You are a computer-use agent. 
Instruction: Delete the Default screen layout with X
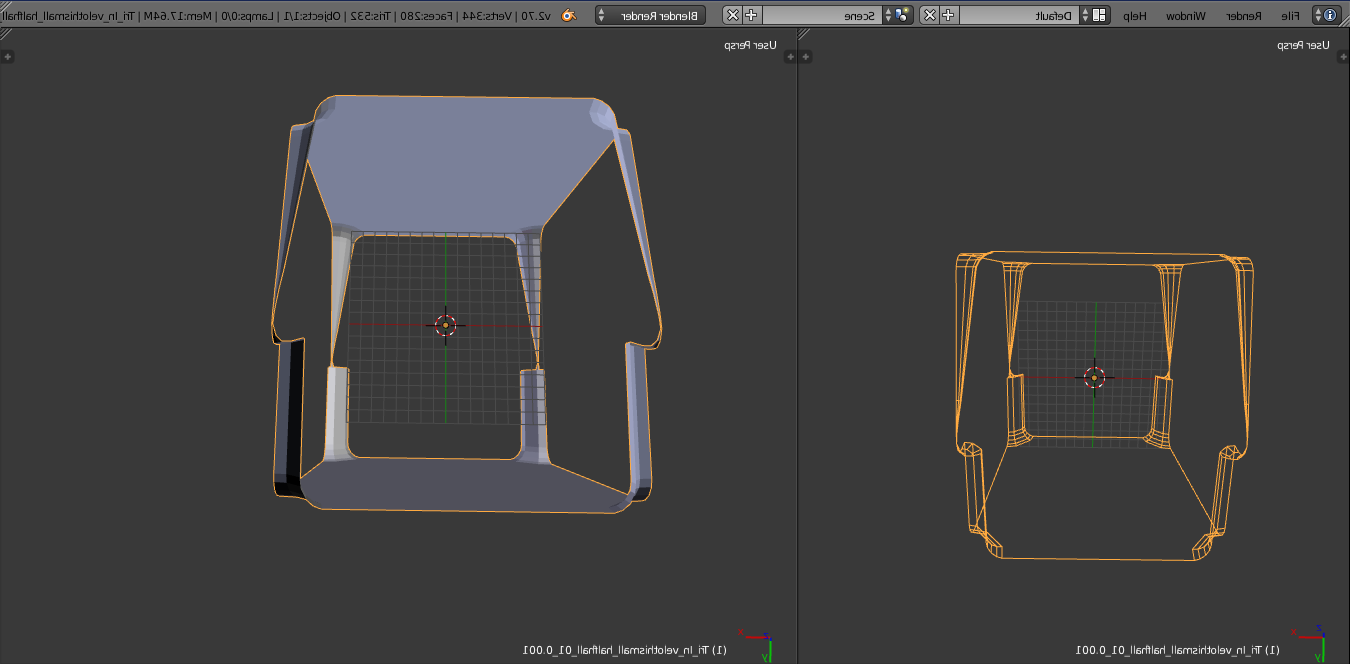coord(929,15)
